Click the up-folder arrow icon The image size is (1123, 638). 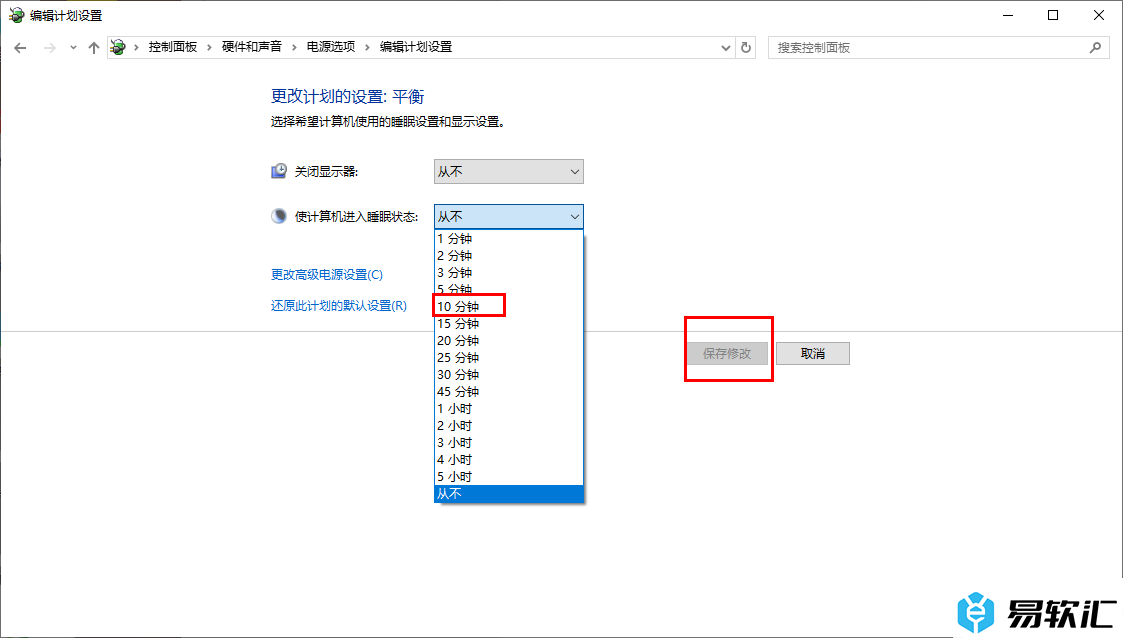click(x=94, y=48)
